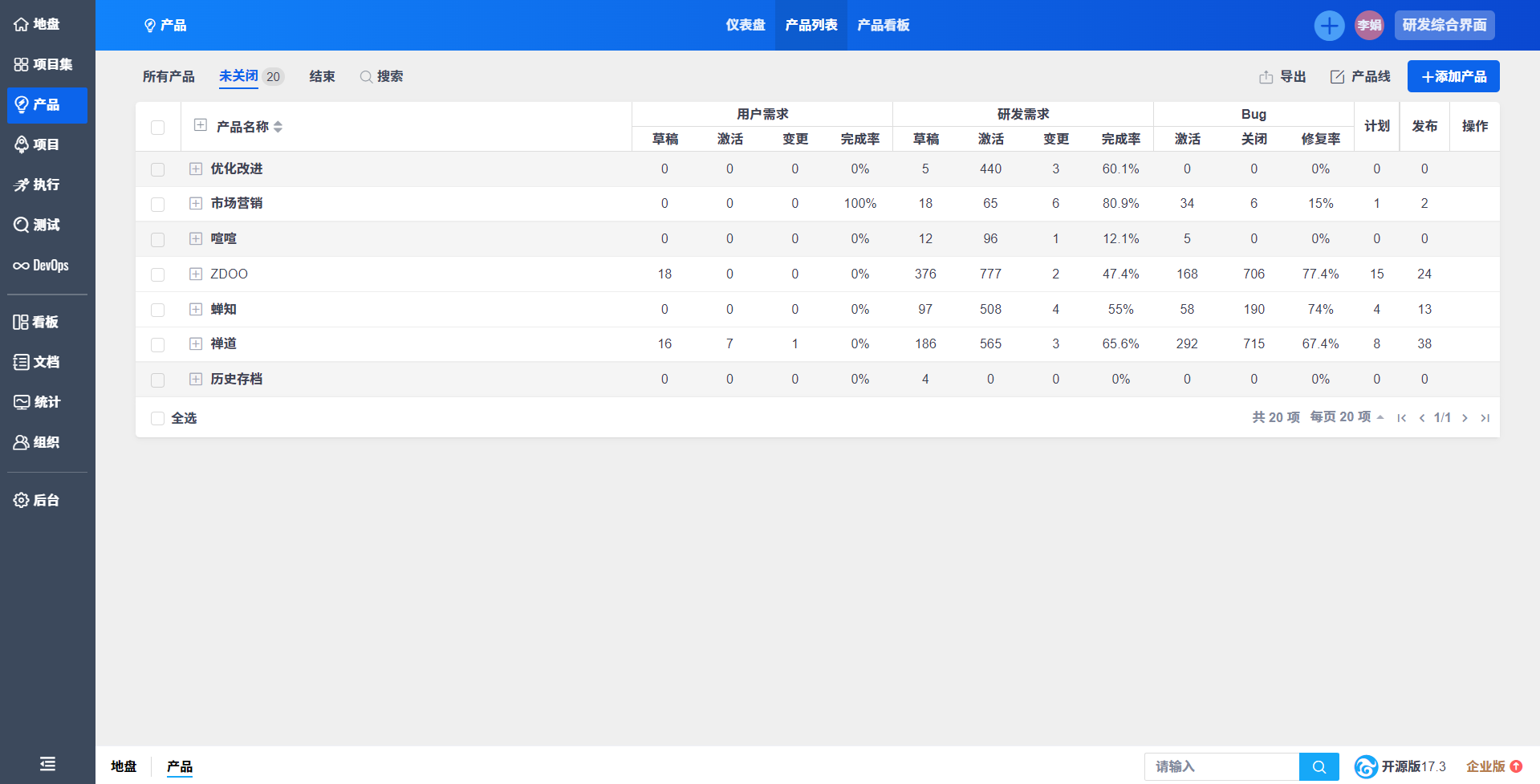Select the 所有产品 filter tab
1540x784 pixels.
click(169, 77)
